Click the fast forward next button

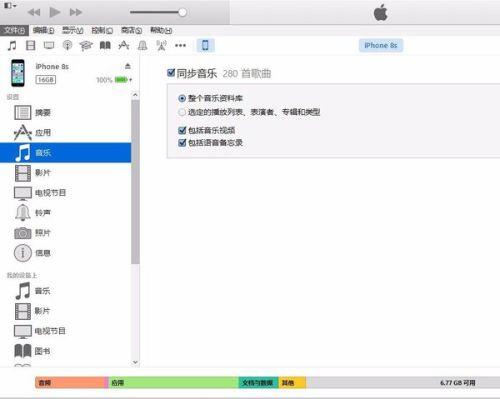(x=76, y=13)
